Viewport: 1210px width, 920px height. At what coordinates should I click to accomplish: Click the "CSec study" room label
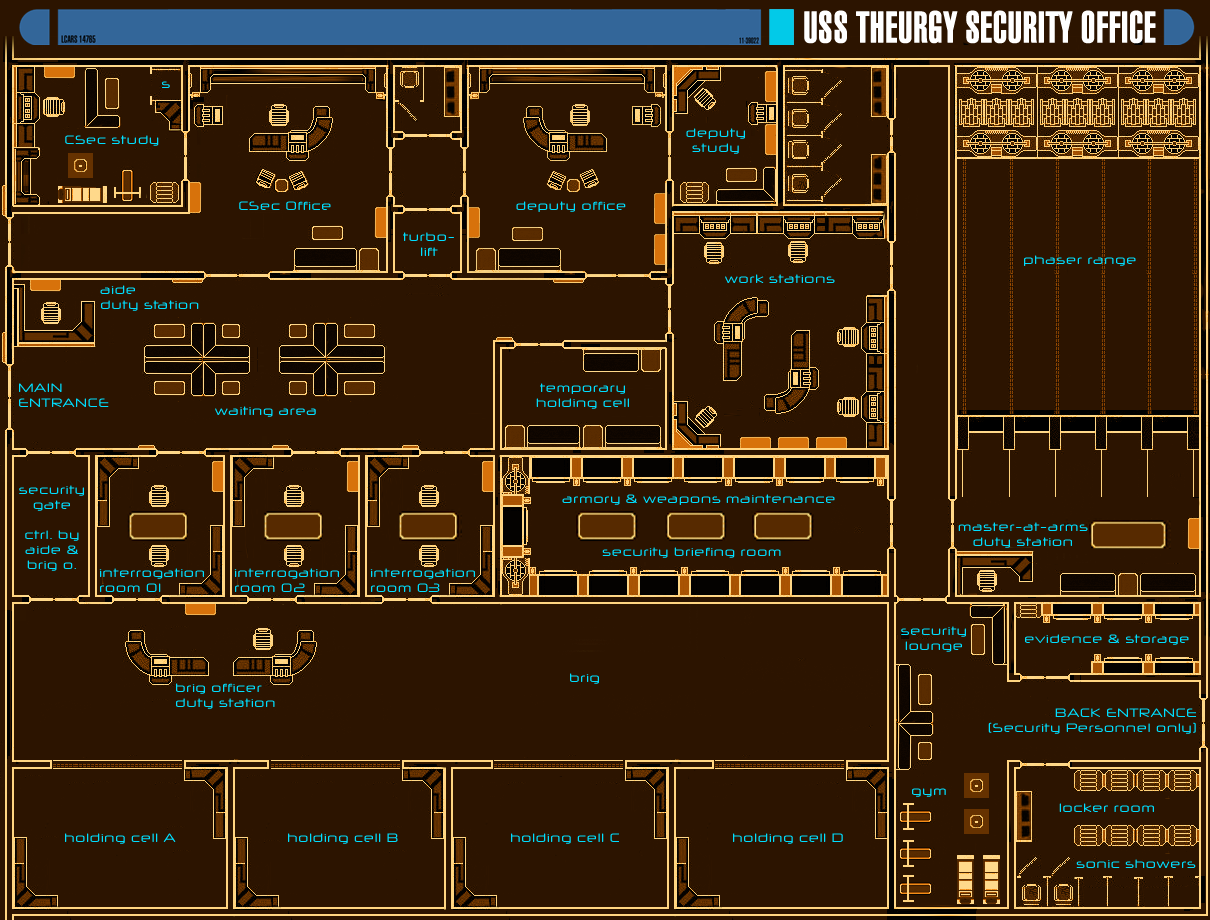(112, 140)
